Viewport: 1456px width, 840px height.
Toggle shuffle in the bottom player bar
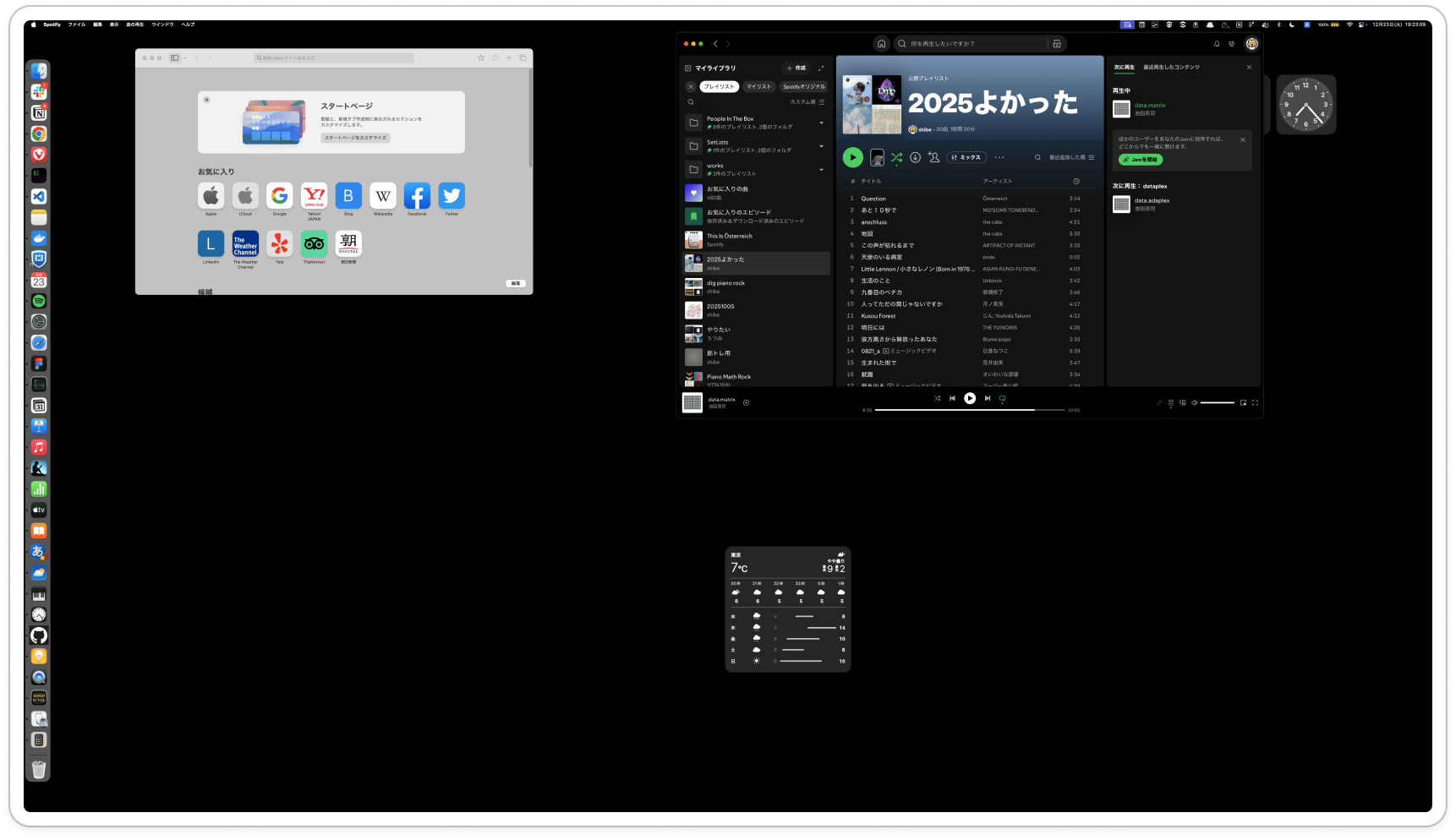[x=937, y=398]
